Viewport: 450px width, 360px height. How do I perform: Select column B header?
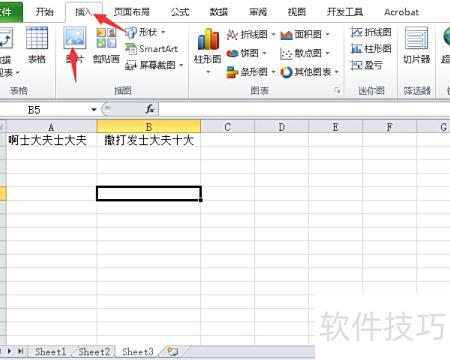pos(149,127)
